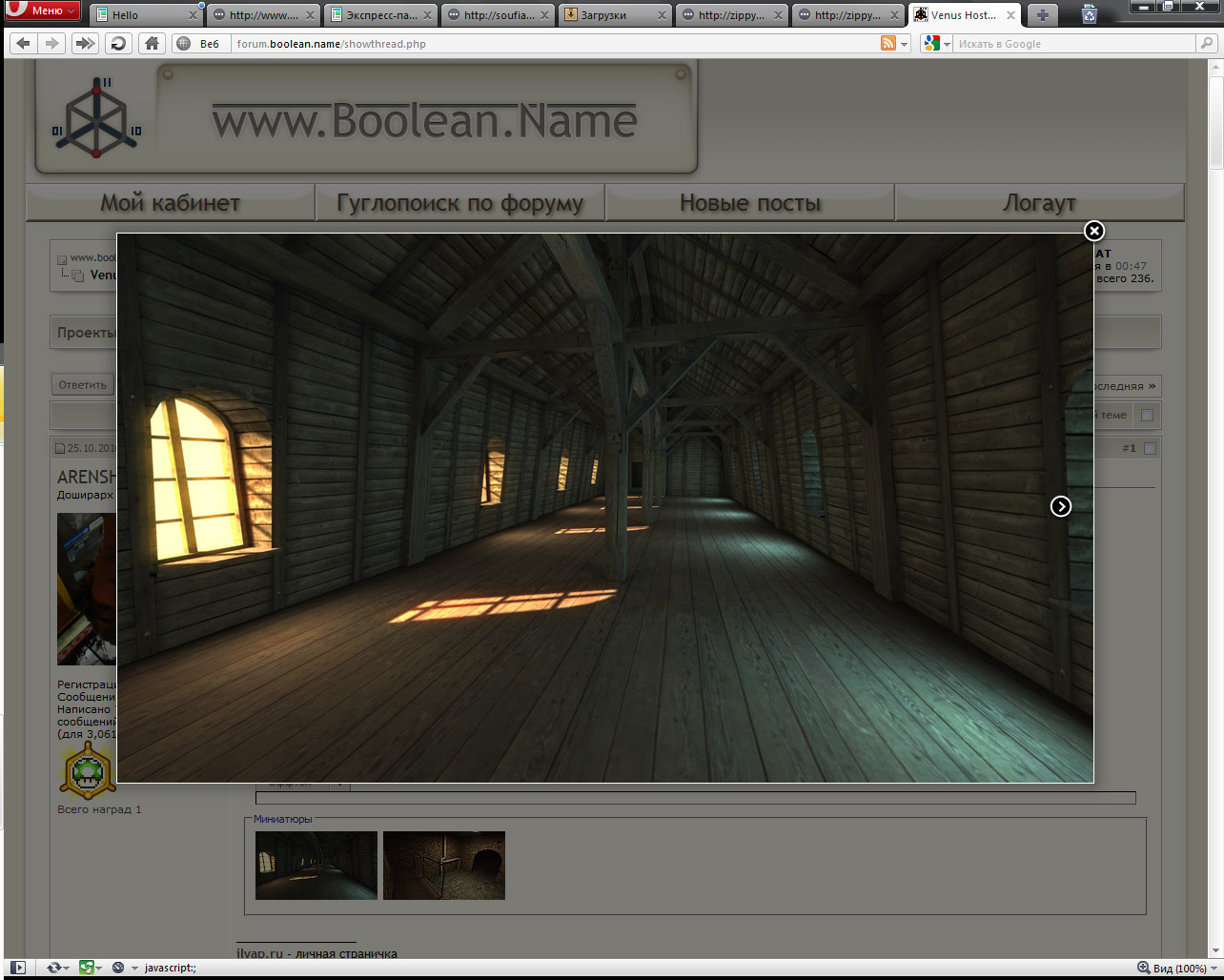Click the browser Back arrow
Image resolution: width=1224 pixels, height=980 pixels.
click(x=24, y=43)
